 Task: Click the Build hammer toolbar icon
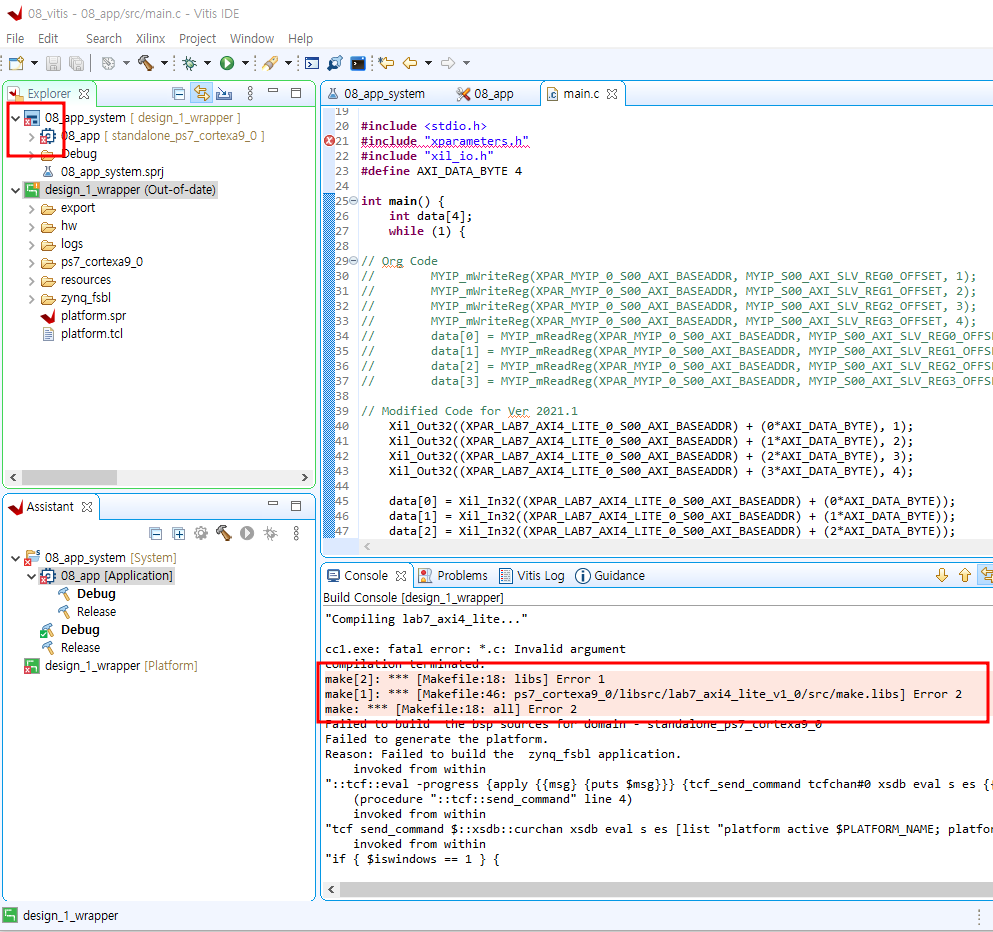coord(146,63)
